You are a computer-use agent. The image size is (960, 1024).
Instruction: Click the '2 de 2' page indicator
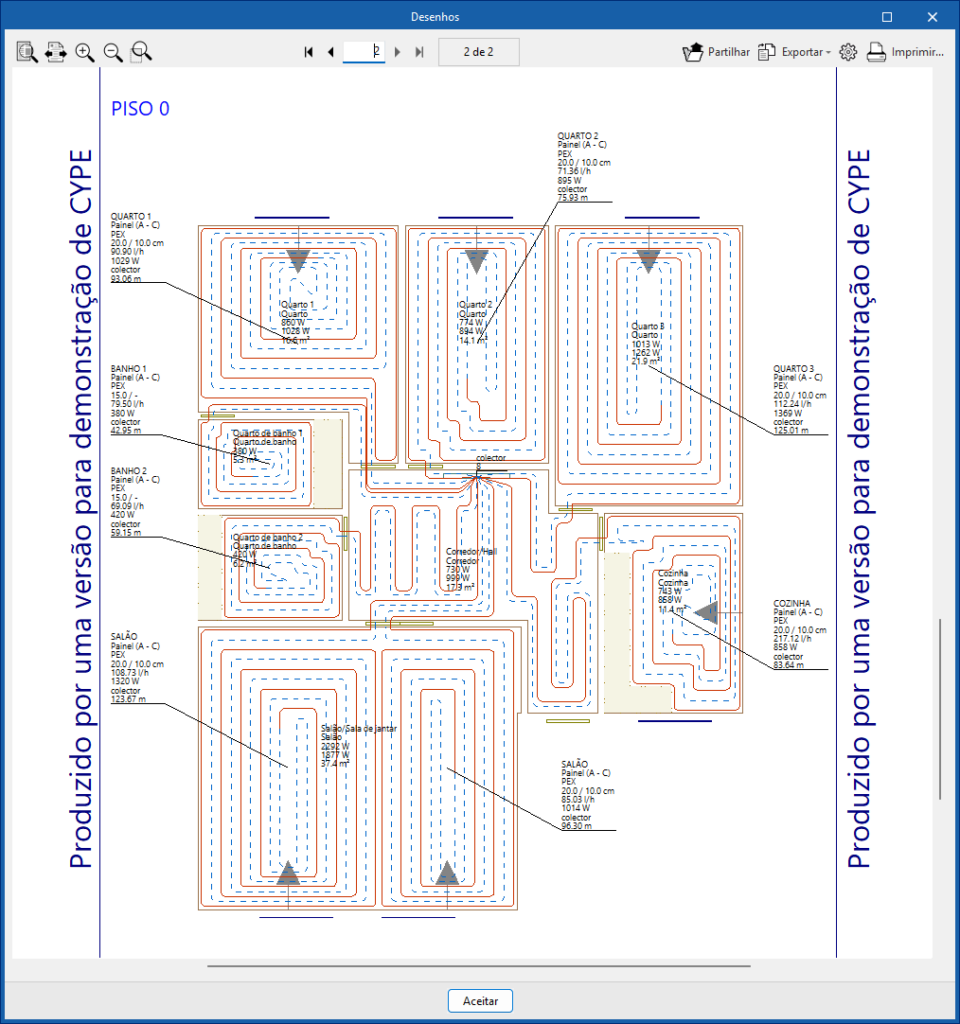[479, 52]
